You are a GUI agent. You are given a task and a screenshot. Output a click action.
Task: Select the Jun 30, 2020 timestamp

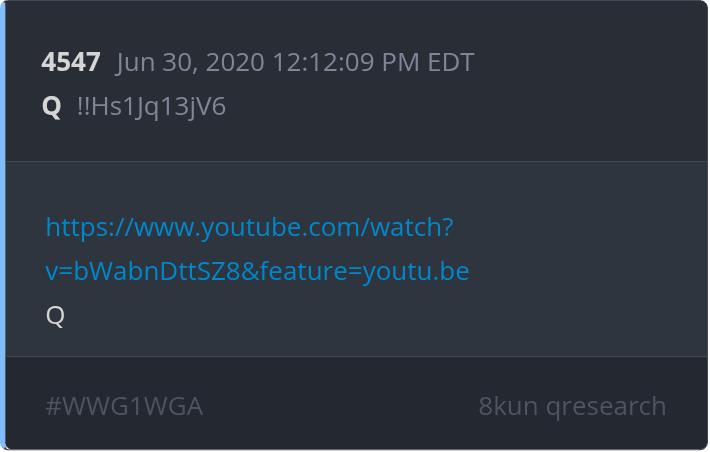[295, 62]
